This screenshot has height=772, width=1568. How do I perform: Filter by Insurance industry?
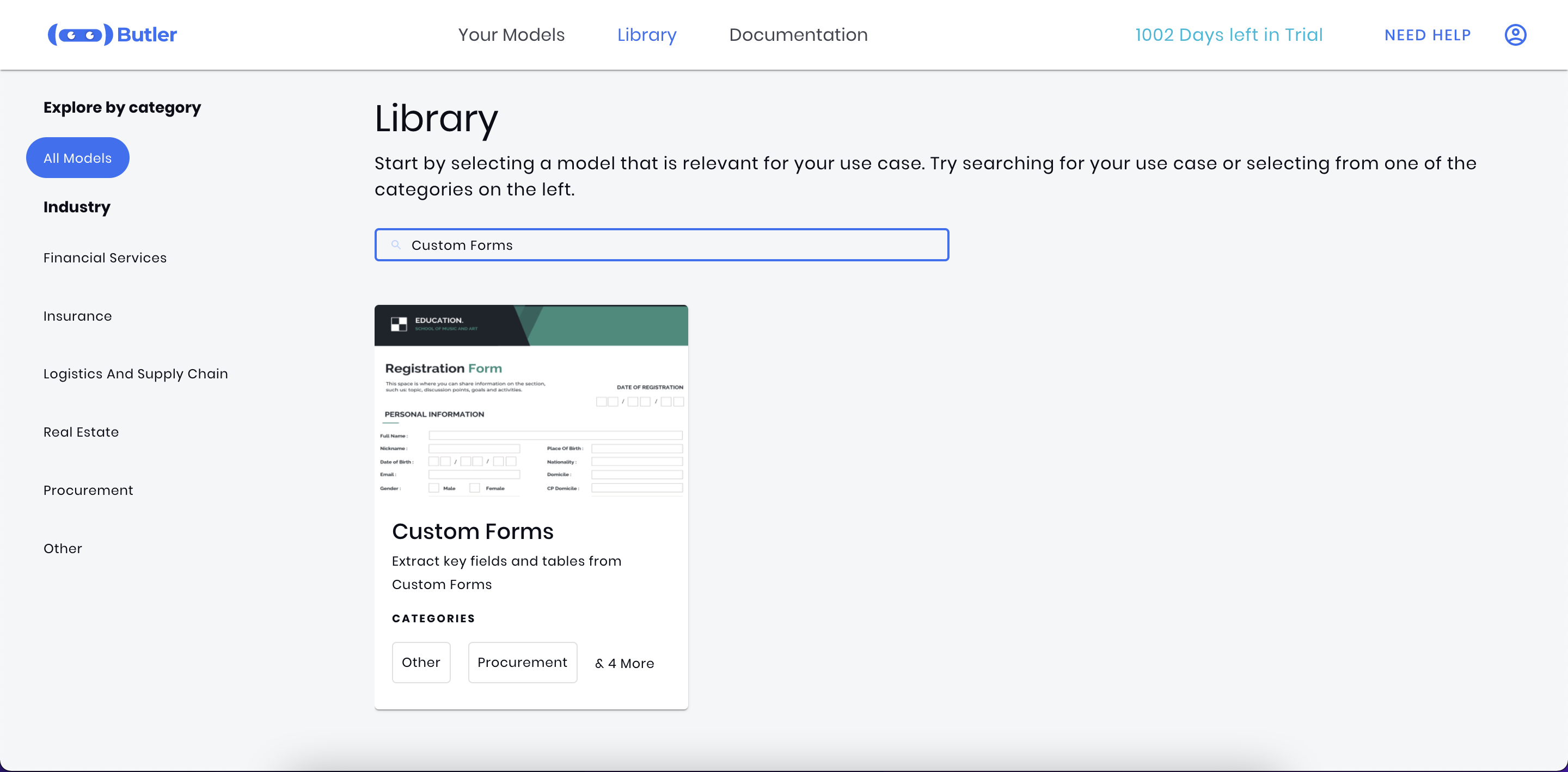[77, 316]
